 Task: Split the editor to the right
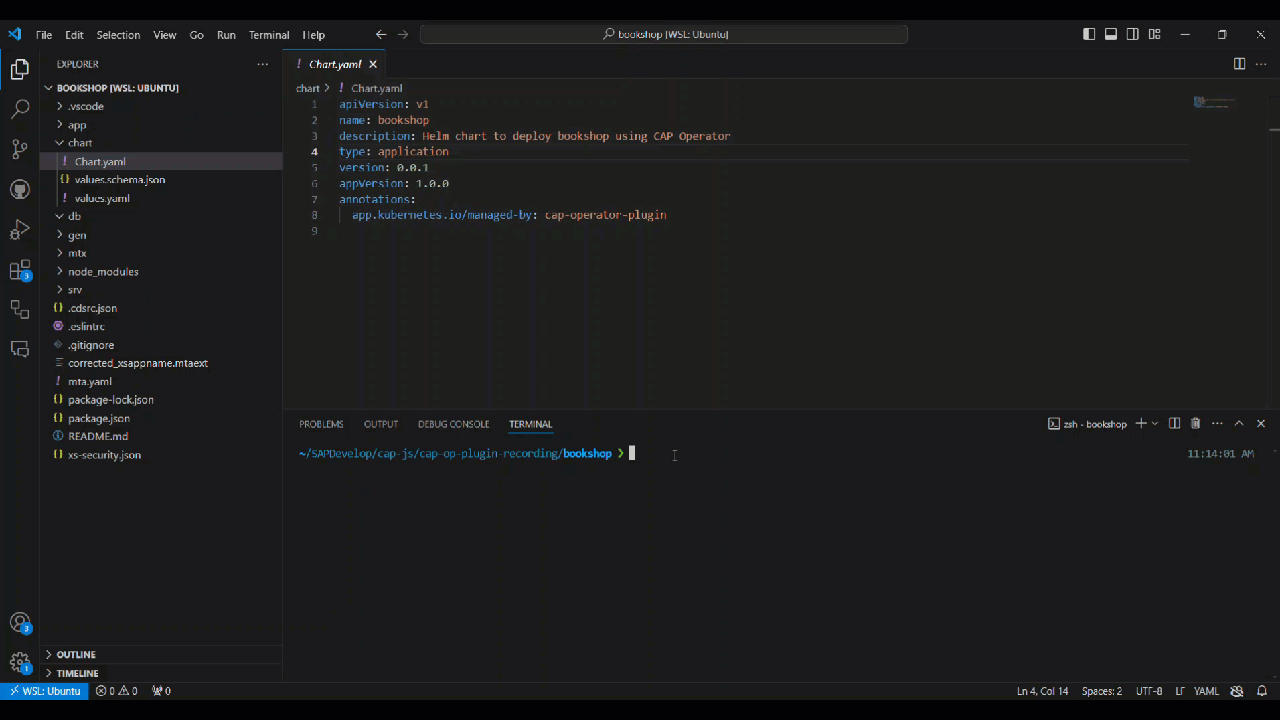tap(1239, 64)
